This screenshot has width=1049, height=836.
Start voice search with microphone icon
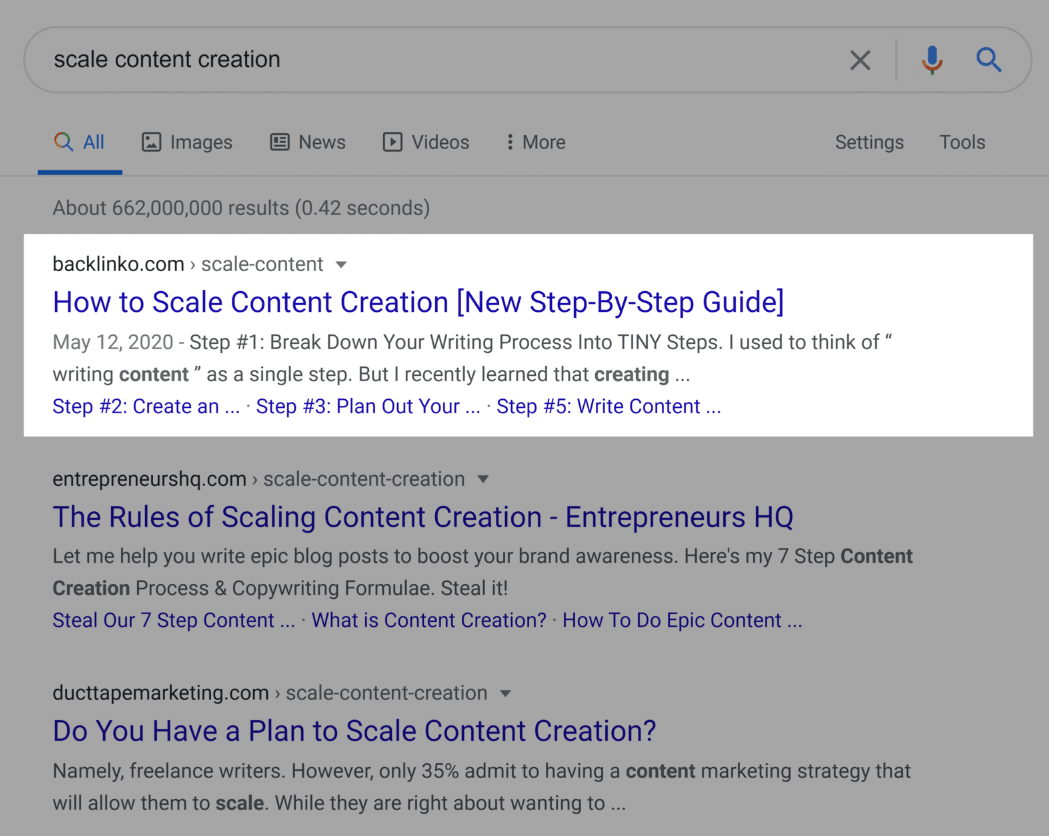(932, 60)
